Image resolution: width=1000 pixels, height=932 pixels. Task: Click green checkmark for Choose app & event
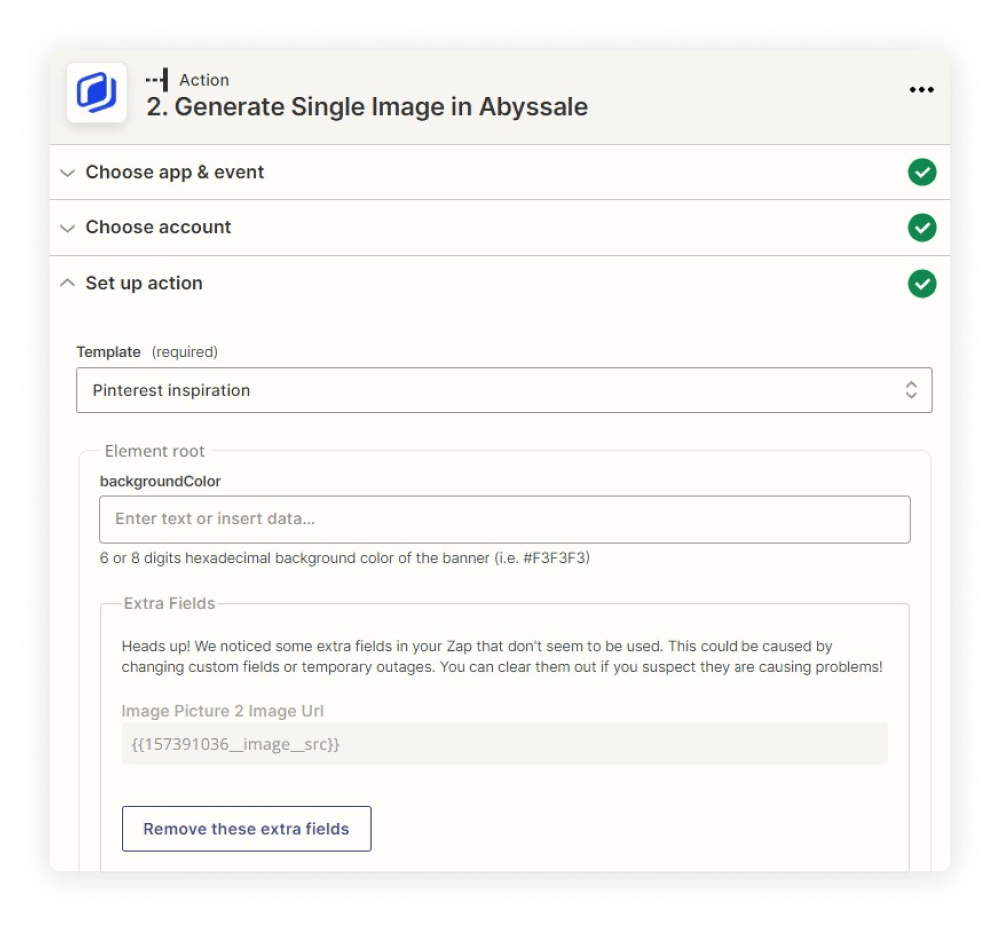pos(922,172)
